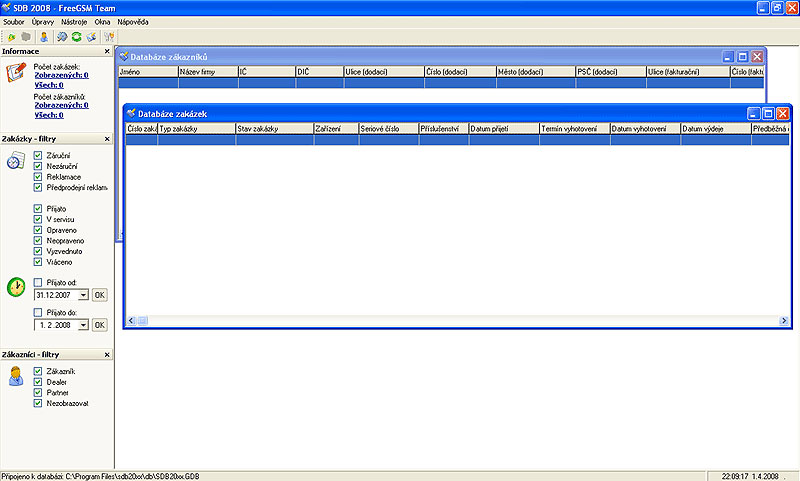
Task: Click Název firmy column header in zákazníků window
Action: point(208,72)
